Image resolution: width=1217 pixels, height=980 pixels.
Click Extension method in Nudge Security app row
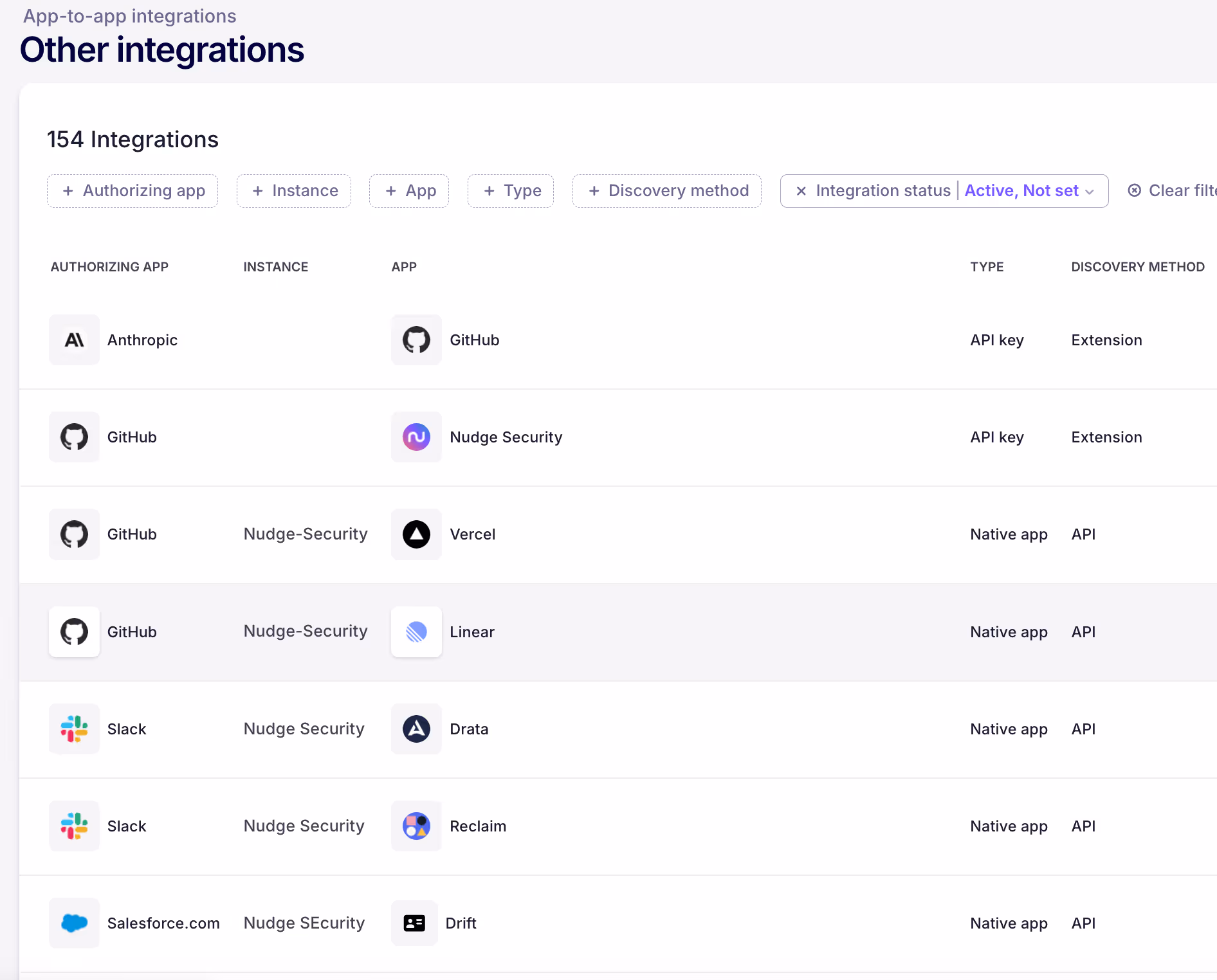[x=1107, y=437]
